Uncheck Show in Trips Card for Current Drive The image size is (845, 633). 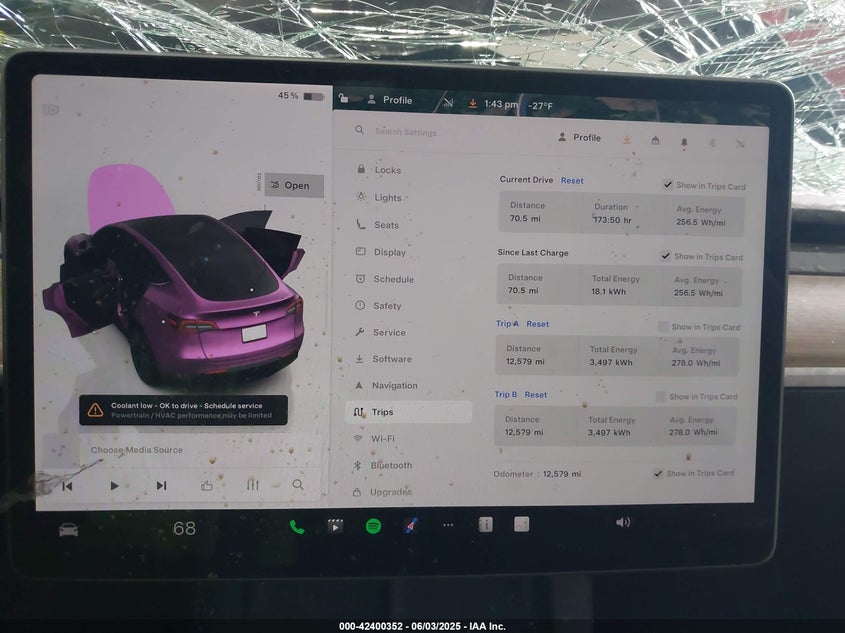click(668, 185)
